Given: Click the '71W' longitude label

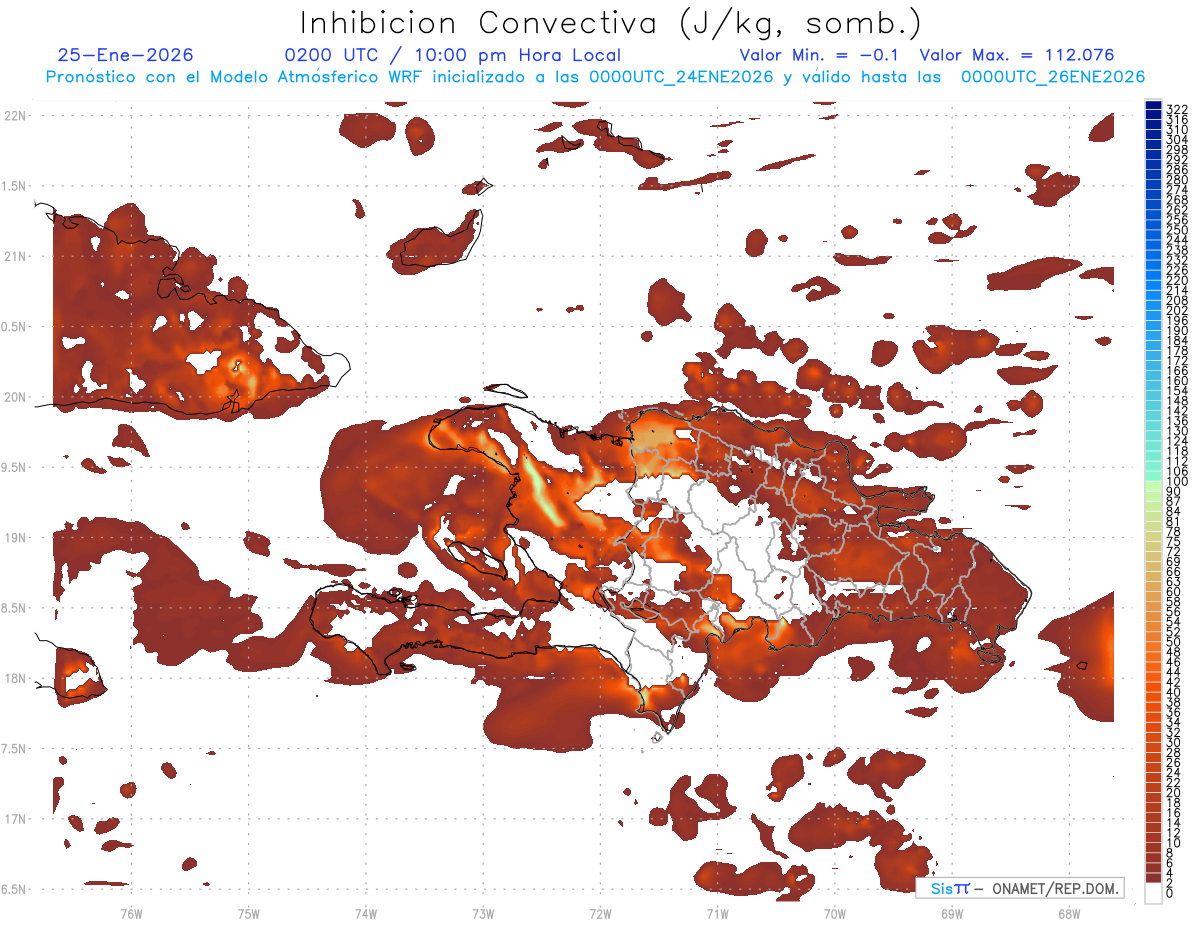Looking at the screenshot, I should pos(717,913).
